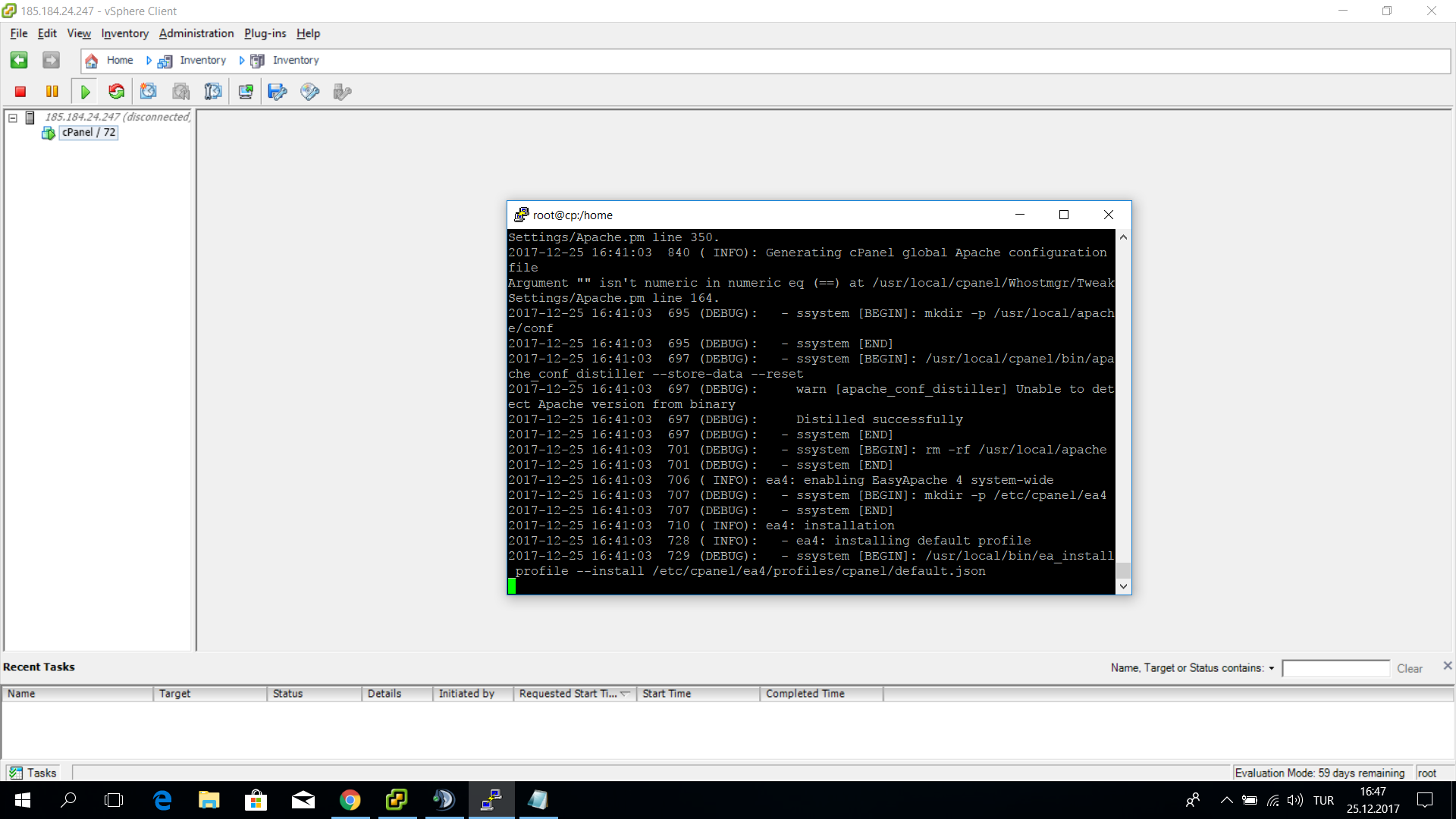Viewport: 1456px width, 819px height.
Task: Suspend the VM with the pause icon
Action: (x=52, y=92)
